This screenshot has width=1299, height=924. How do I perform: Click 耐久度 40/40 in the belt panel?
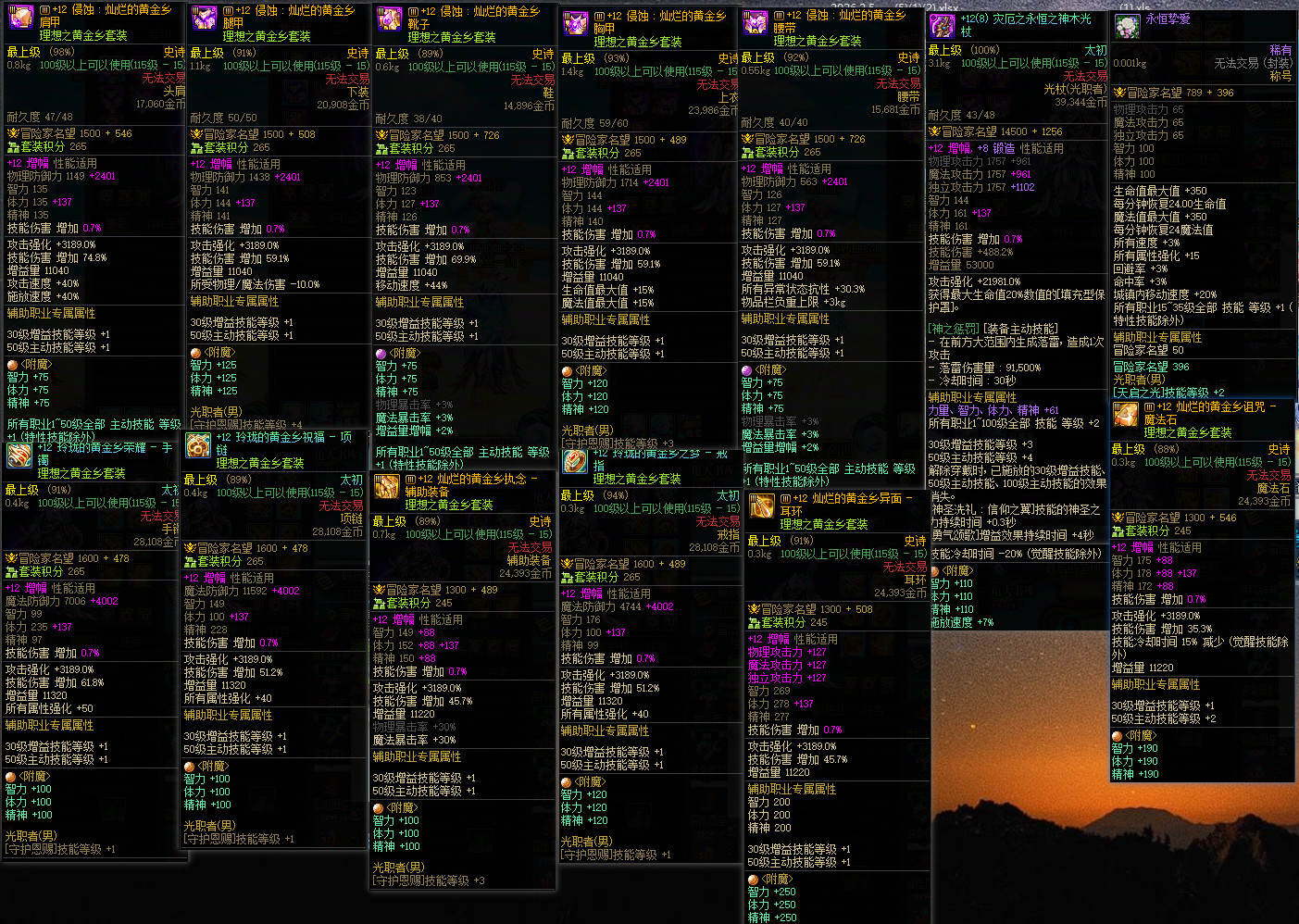tap(774, 122)
